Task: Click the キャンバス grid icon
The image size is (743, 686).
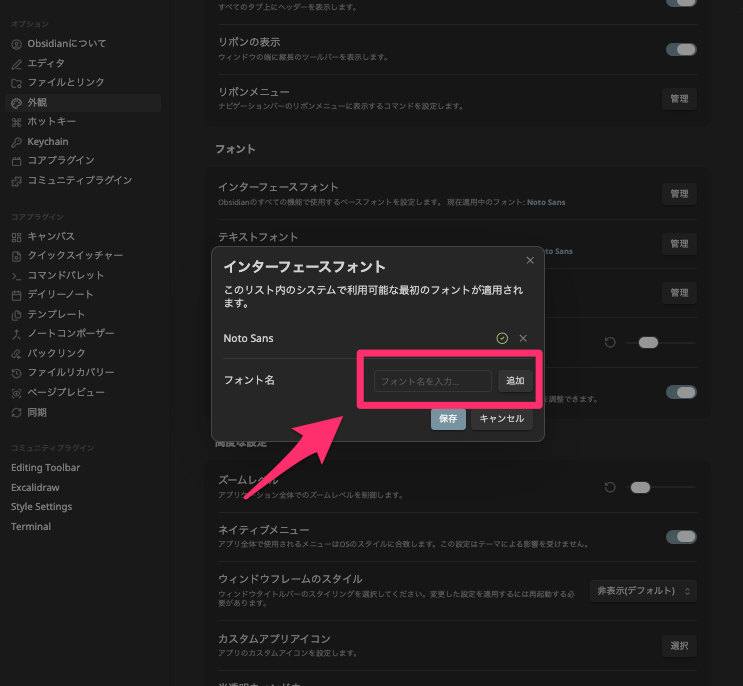Action: coord(17,237)
